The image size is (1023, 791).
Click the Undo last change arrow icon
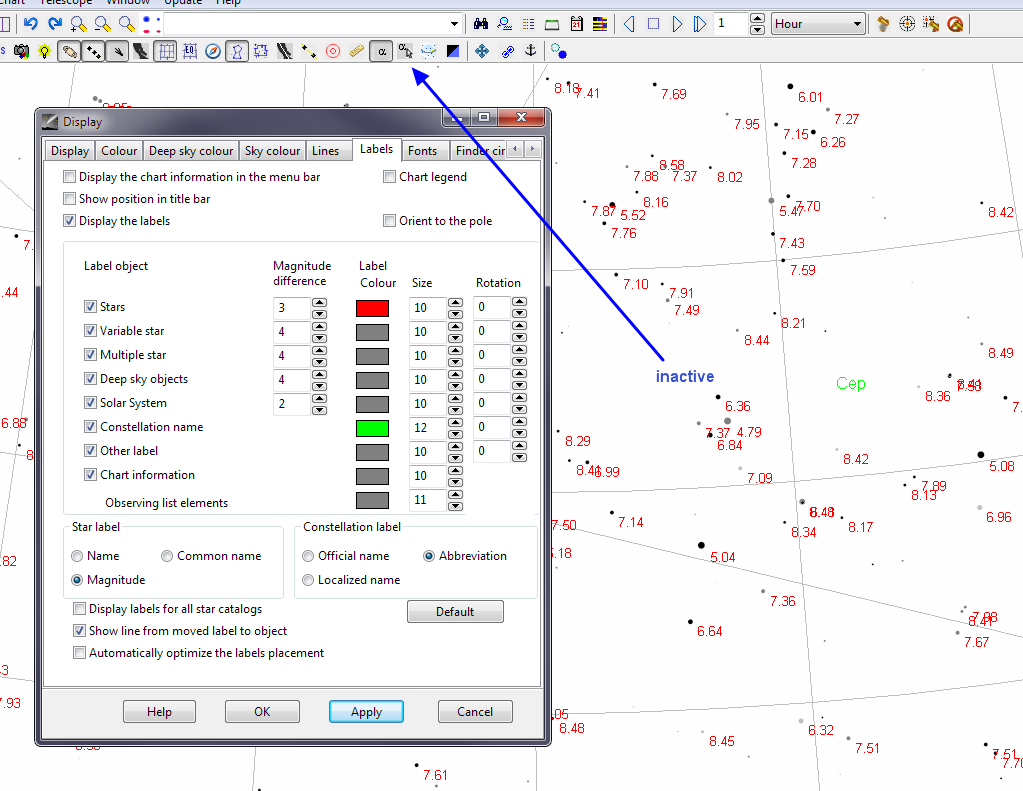click(x=31, y=24)
